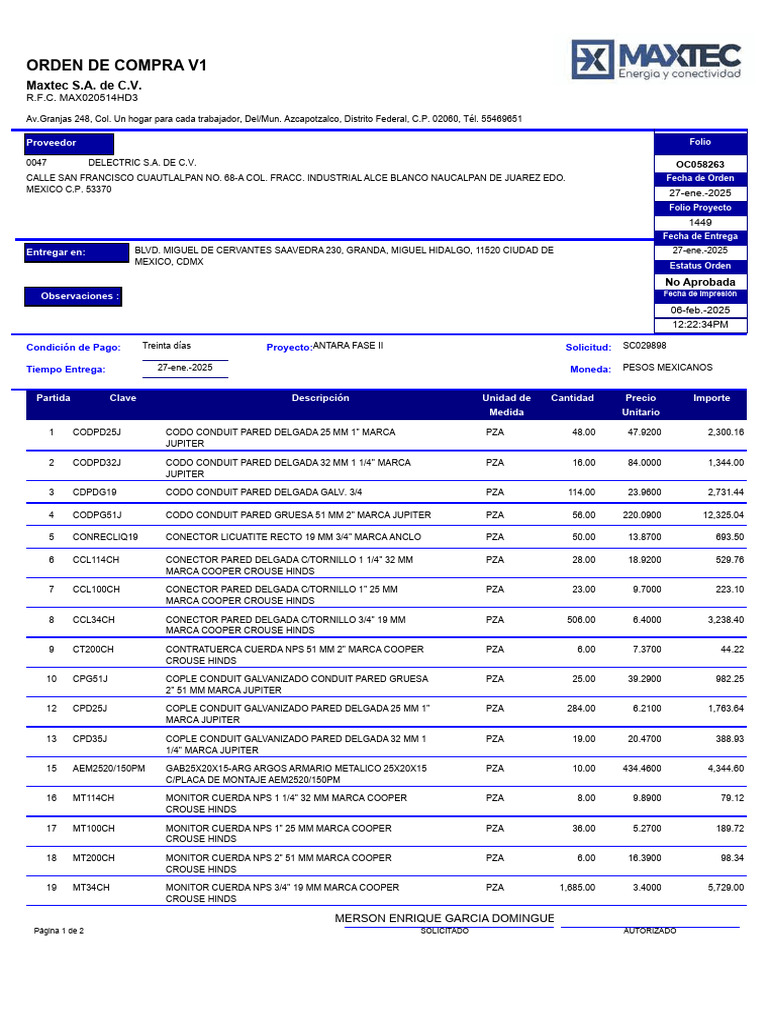Select the MT114CH item code
Screen dimensions: 768x1024
[93, 798]
